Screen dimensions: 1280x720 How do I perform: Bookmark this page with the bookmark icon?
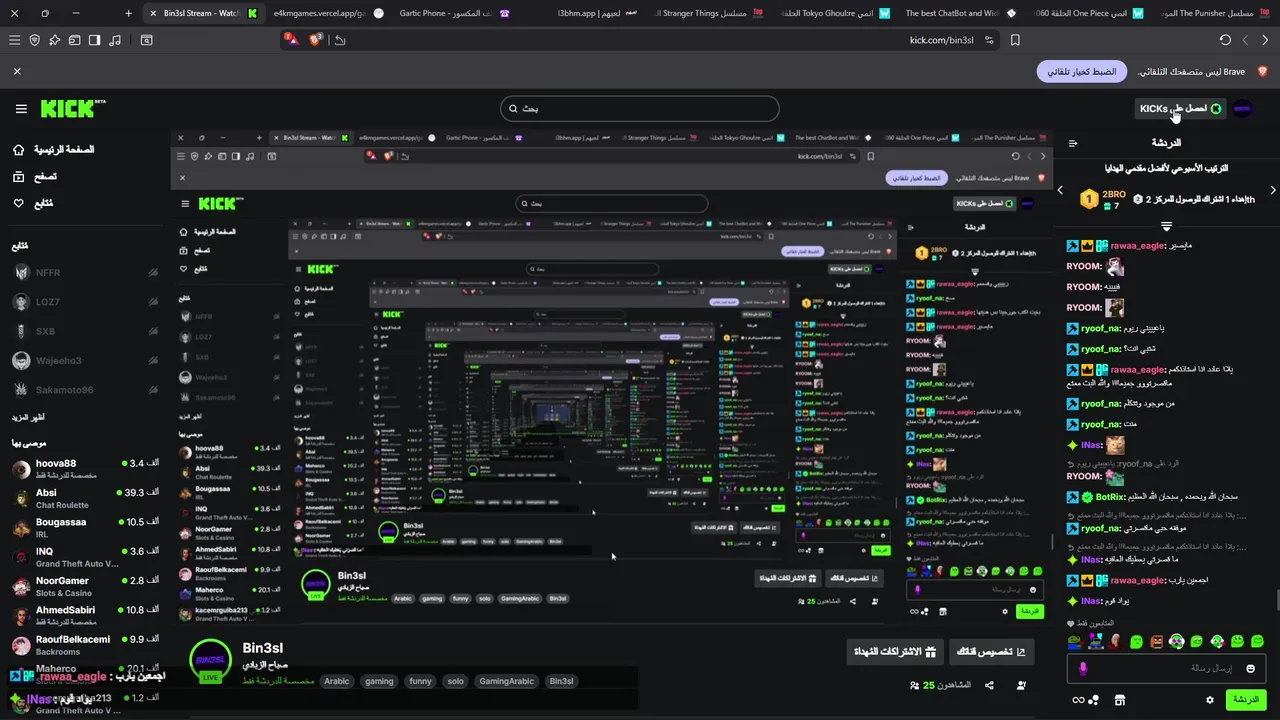(x=1015, y=40)
